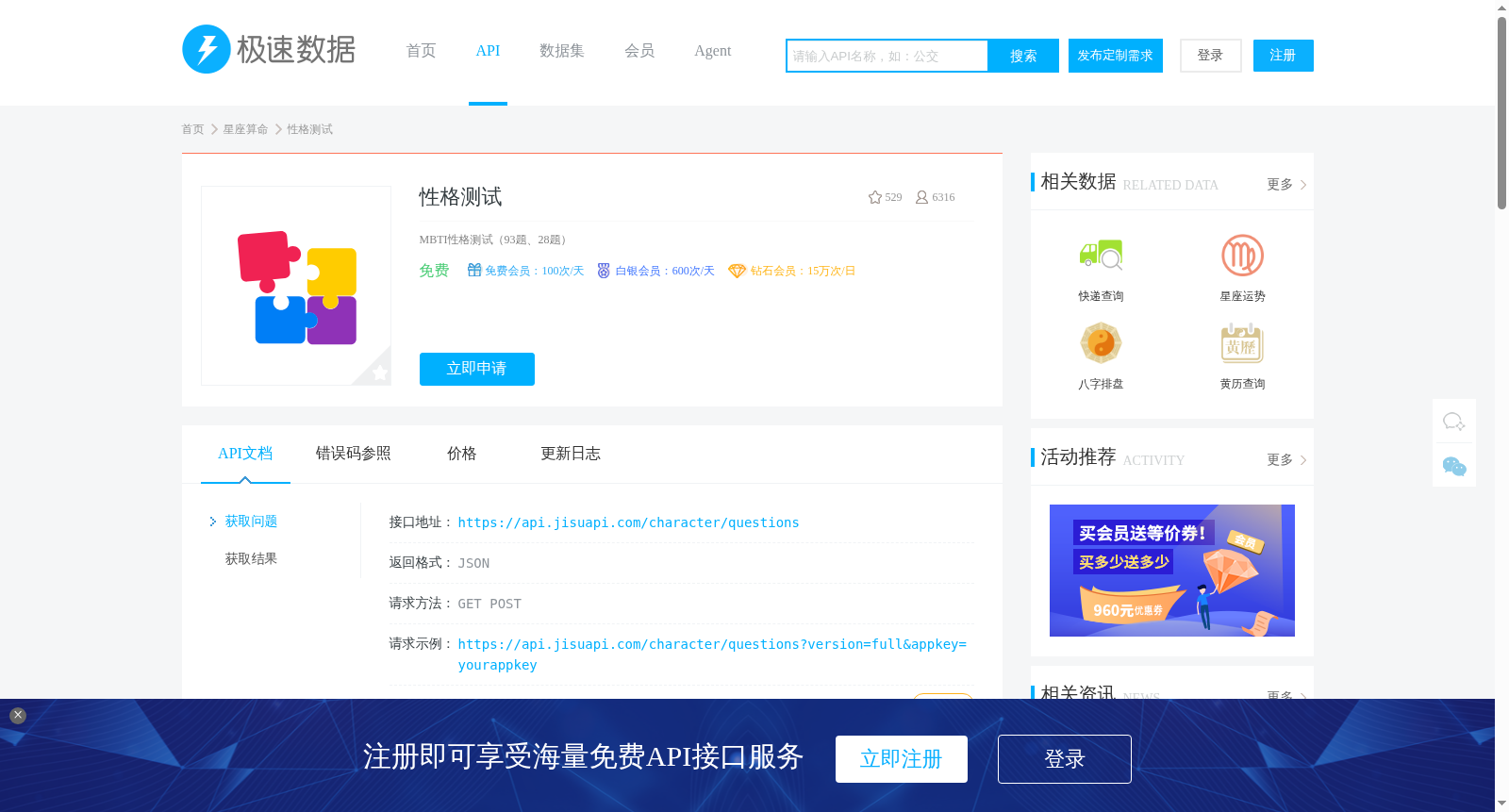Click 登录 in the bottom banner
The image size is (1509, 812).
(1065, 759)
